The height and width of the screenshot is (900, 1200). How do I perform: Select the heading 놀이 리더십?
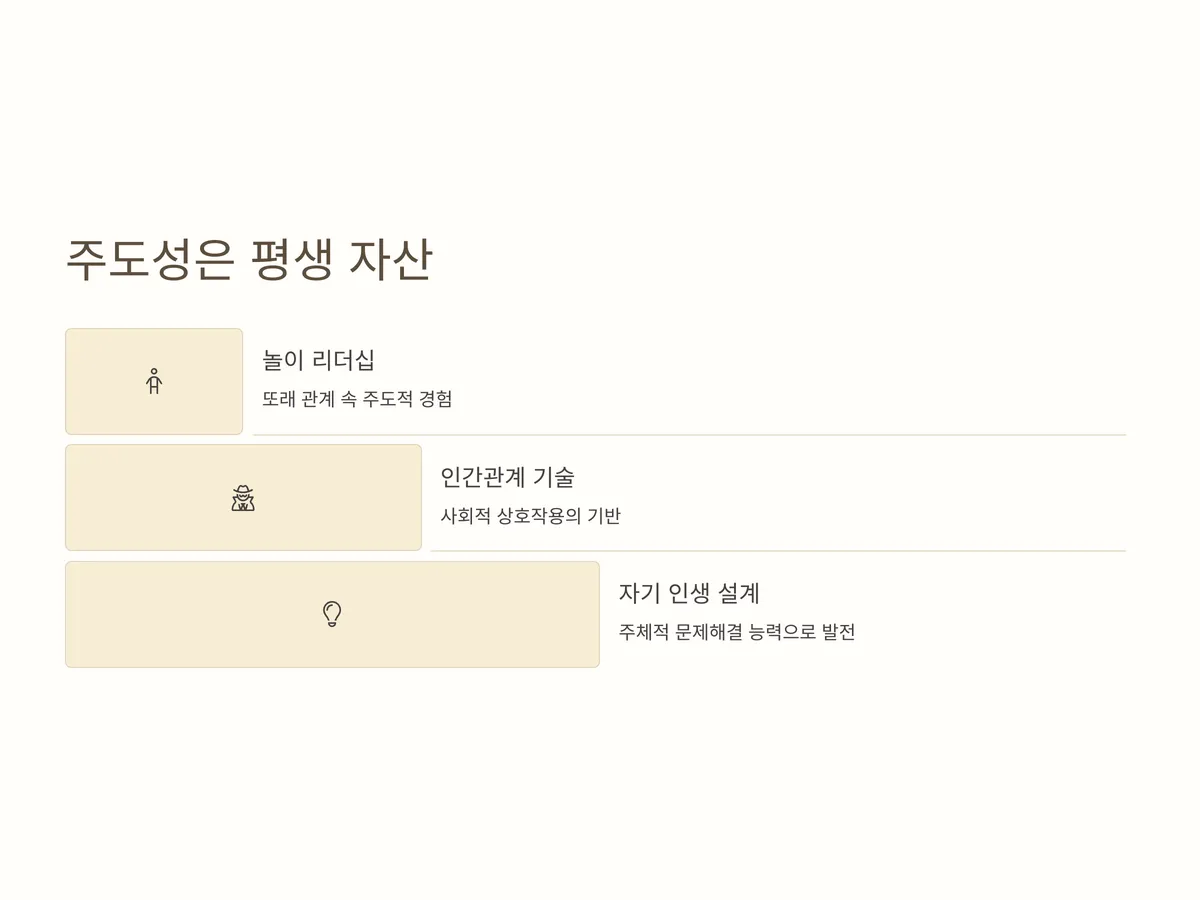pyautogui.click(x=319, y=360)
